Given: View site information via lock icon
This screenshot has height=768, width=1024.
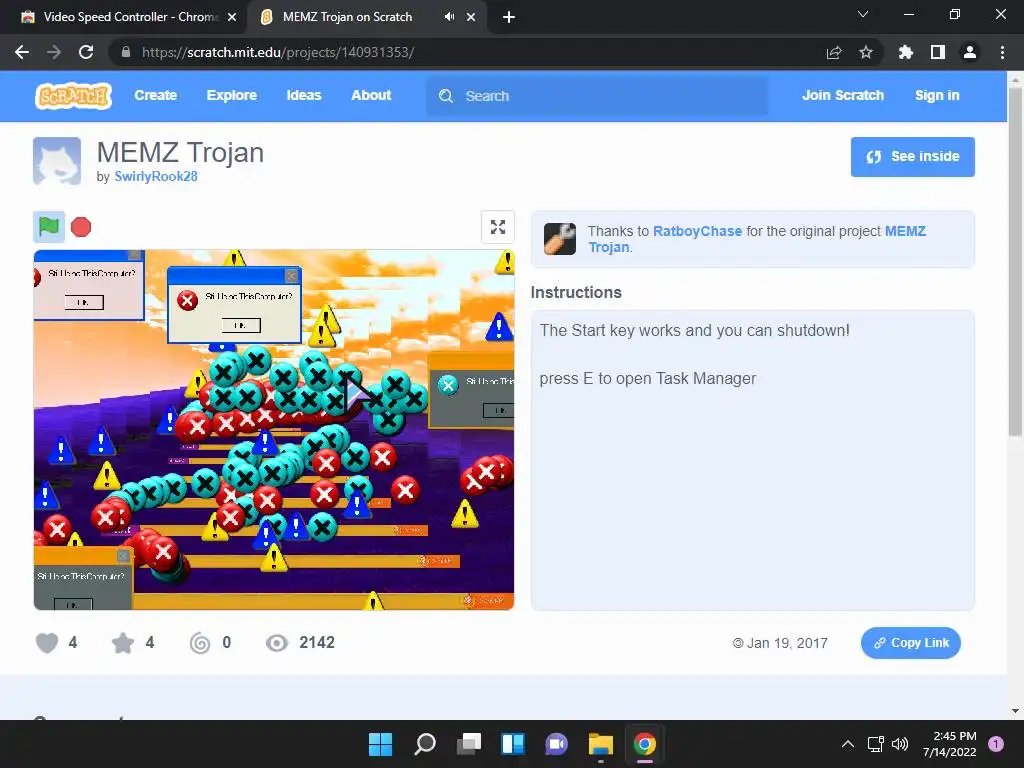Looking at the screenshot, I should click(125, 52).
